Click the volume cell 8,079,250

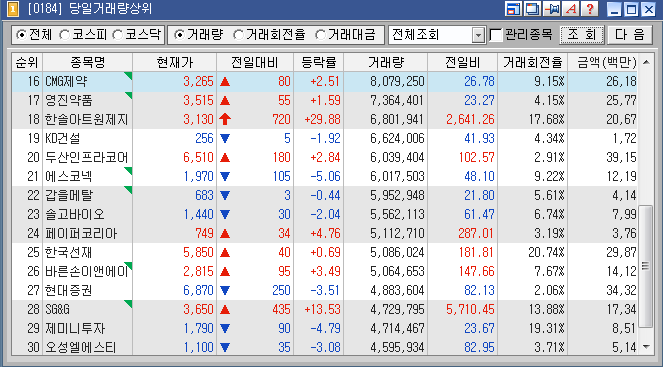click(397, 82)
